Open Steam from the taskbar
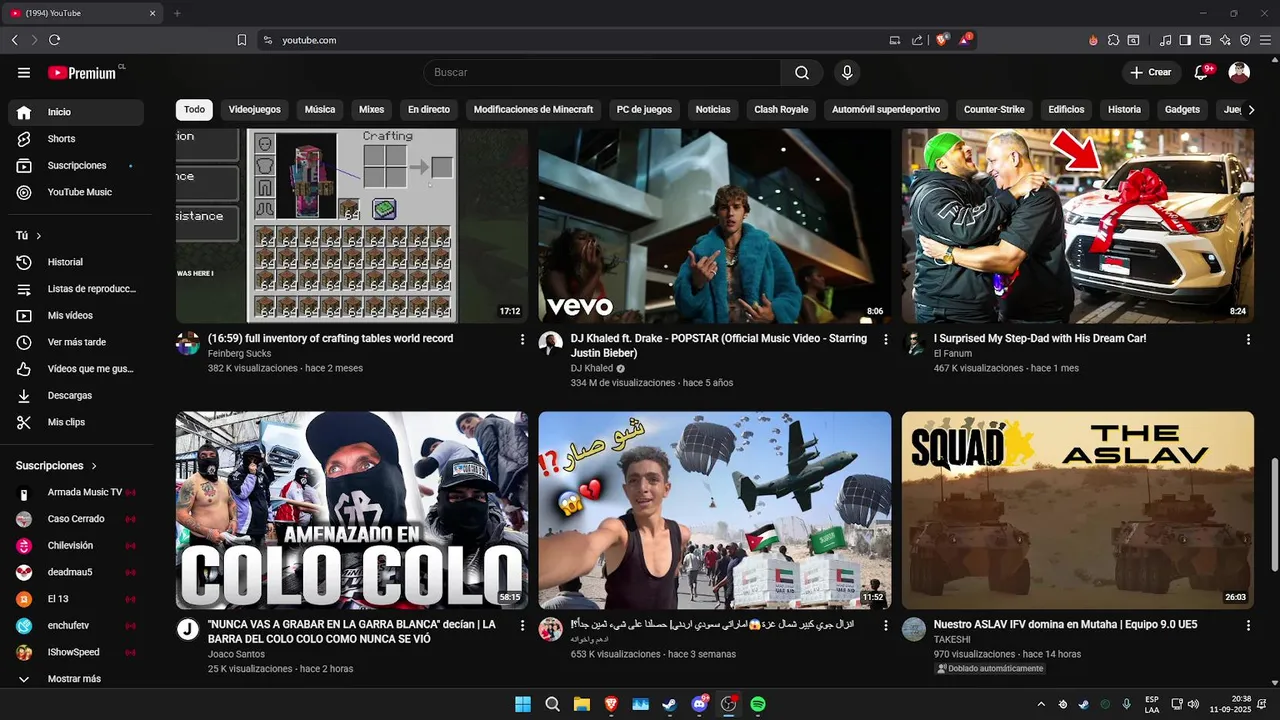This screenshot has height=720, width=1280. click(670, 704)
